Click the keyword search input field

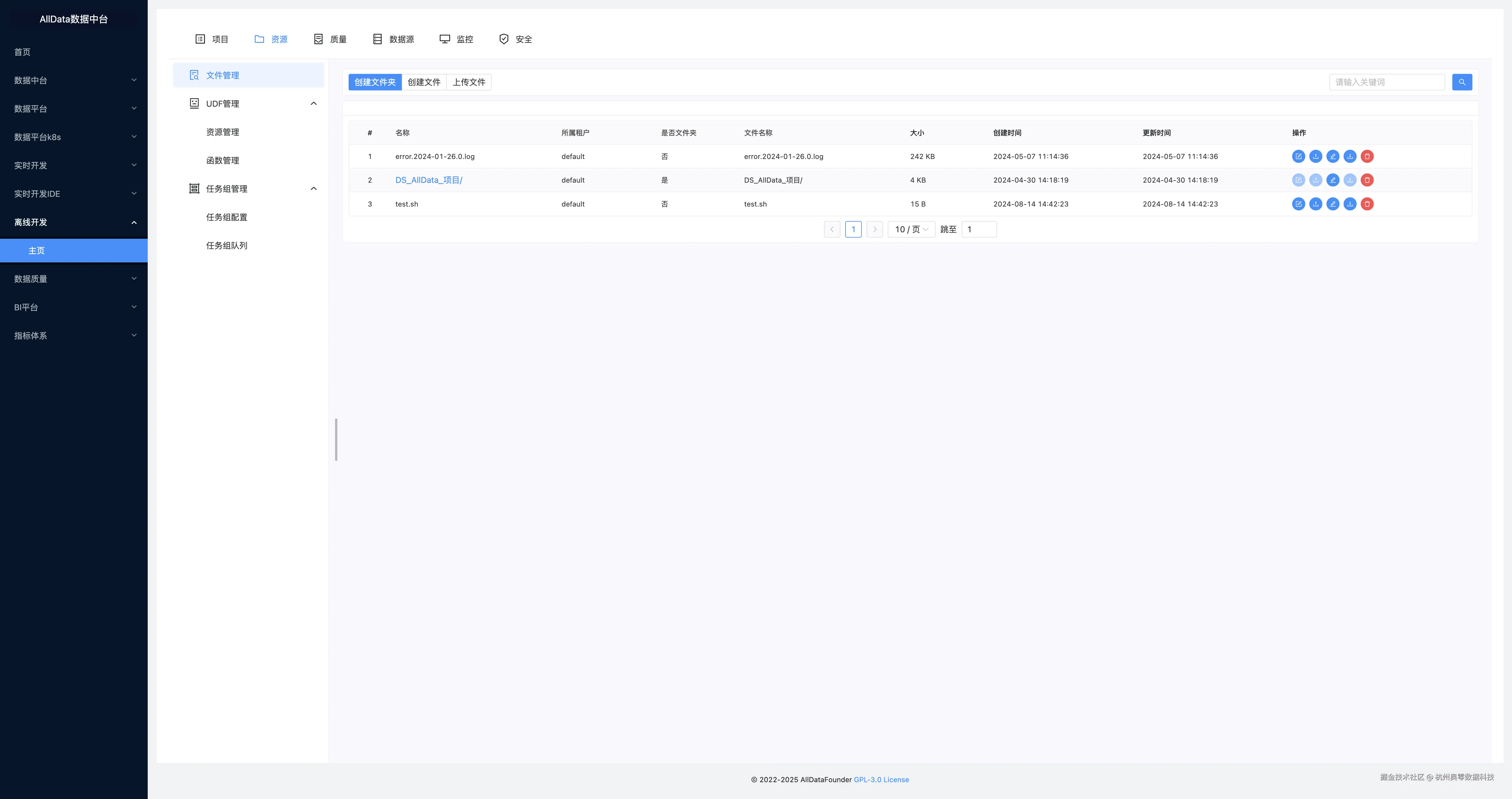(x=1386, y=82)
